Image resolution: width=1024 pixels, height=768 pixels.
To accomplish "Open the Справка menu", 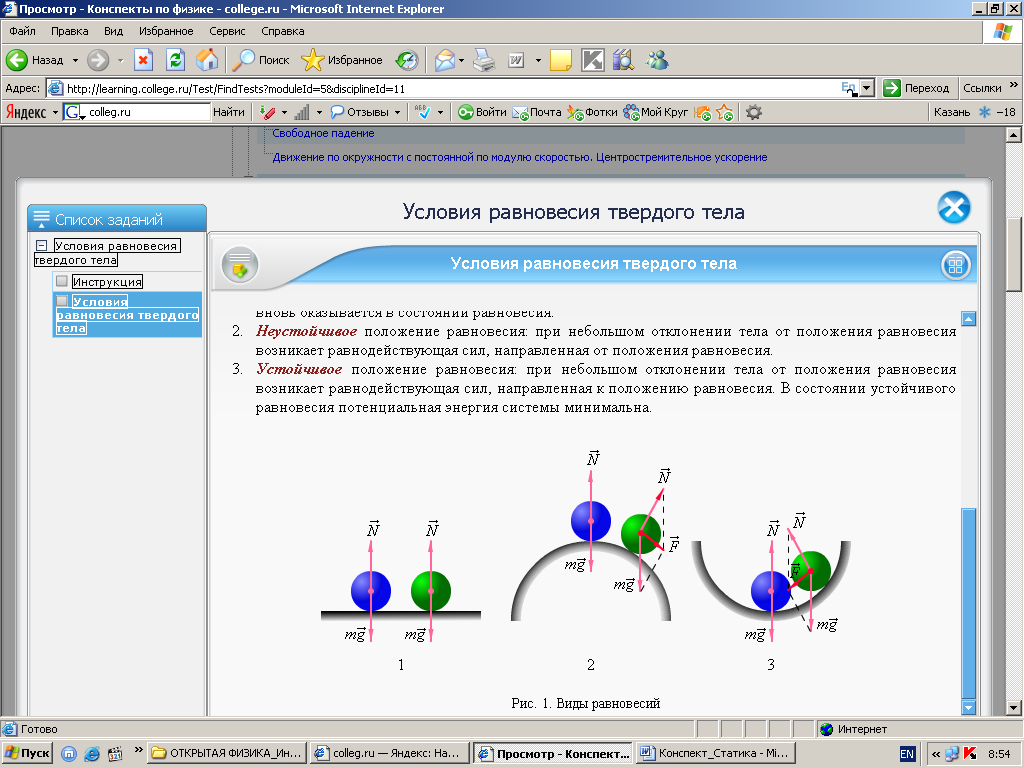I will pyautogui.click(x=282, y=31).
